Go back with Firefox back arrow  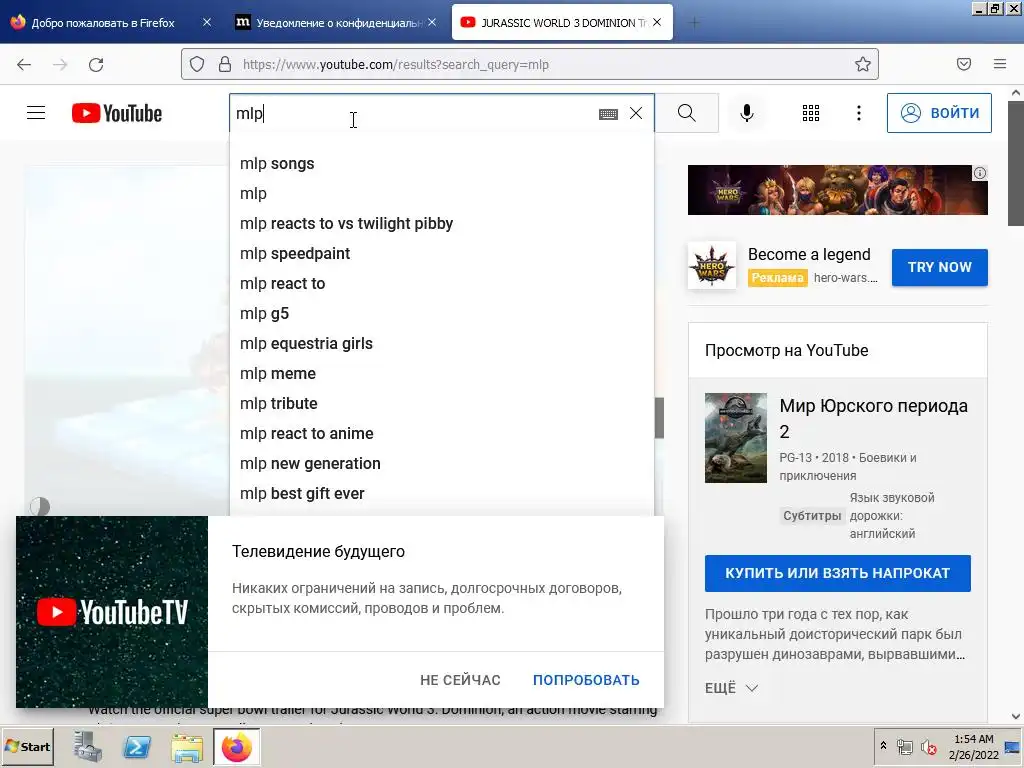(24, 64)
